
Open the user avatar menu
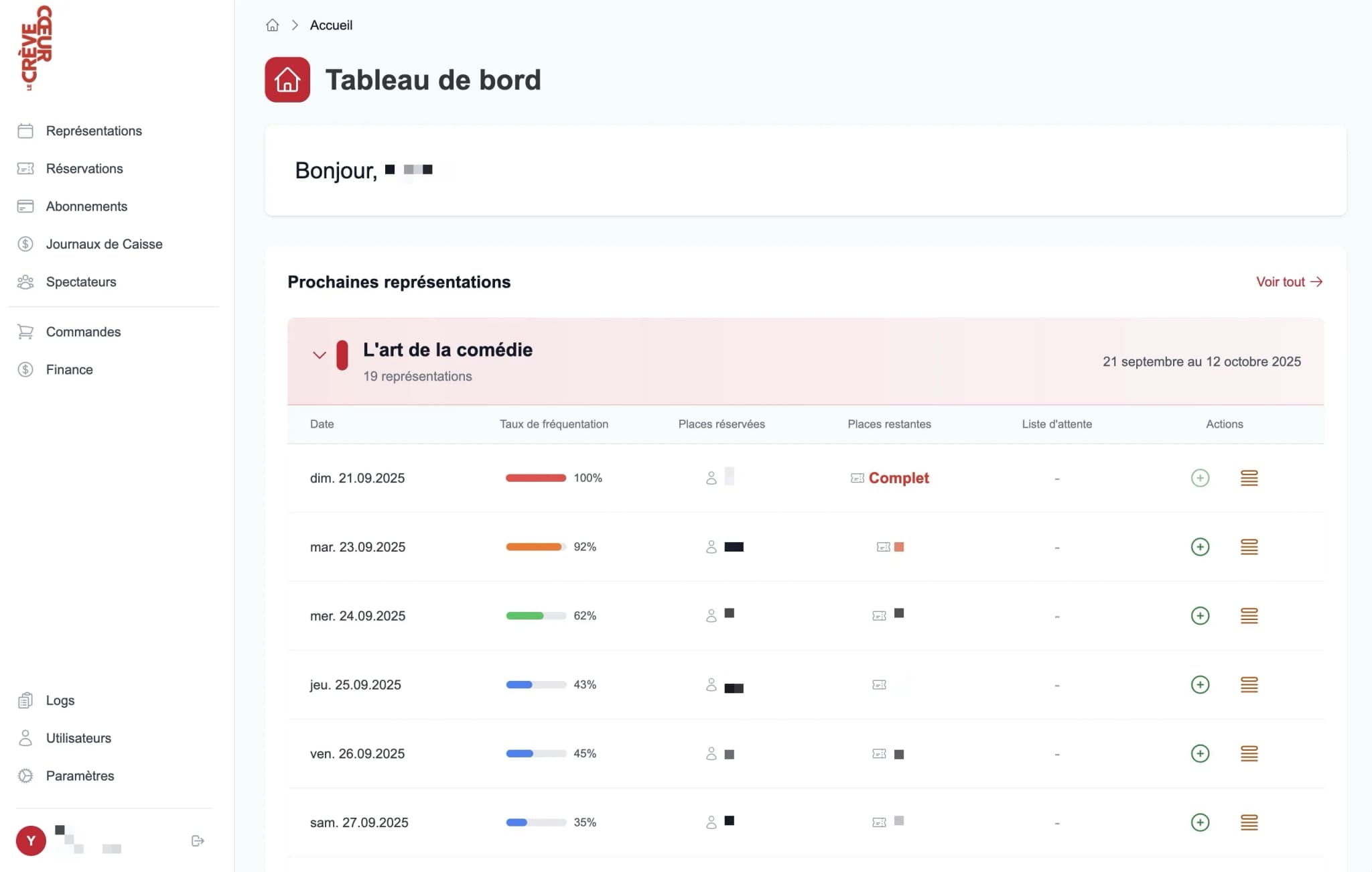[x=30, y=840]
